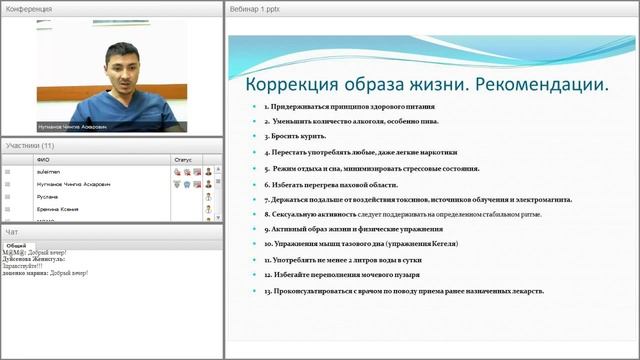Toggle the square marker beside Еремина Ксения
Viewport: 640px width, 360px height.
[7, 209]
